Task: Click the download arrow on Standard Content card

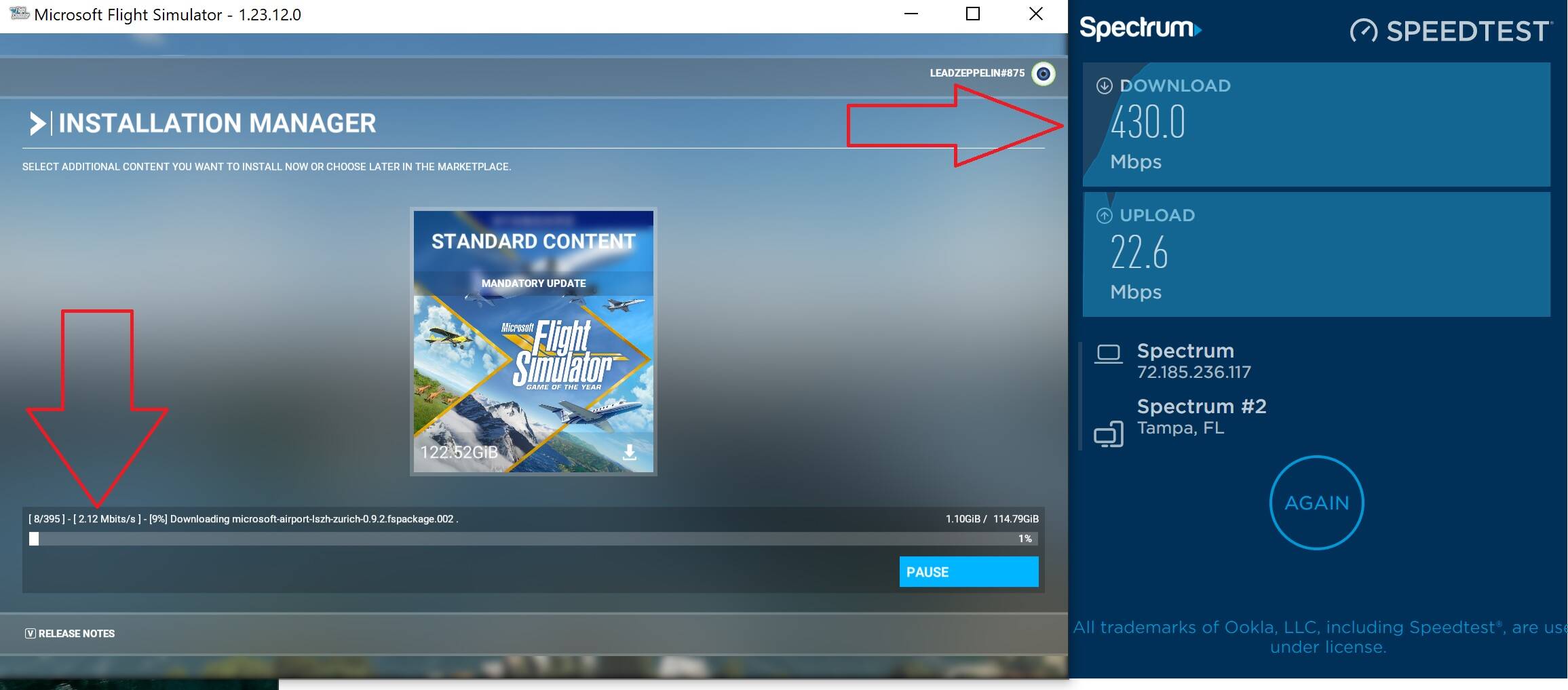Action: coord(630,452)
